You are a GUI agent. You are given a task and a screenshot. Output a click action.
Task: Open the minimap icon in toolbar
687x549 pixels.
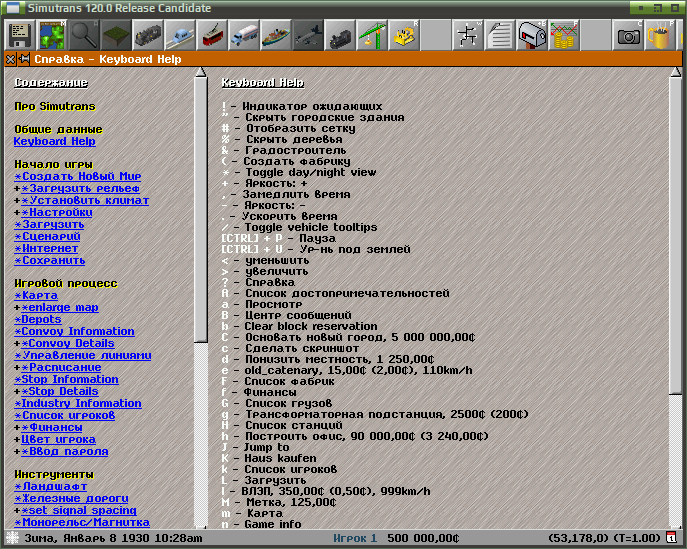52,35
